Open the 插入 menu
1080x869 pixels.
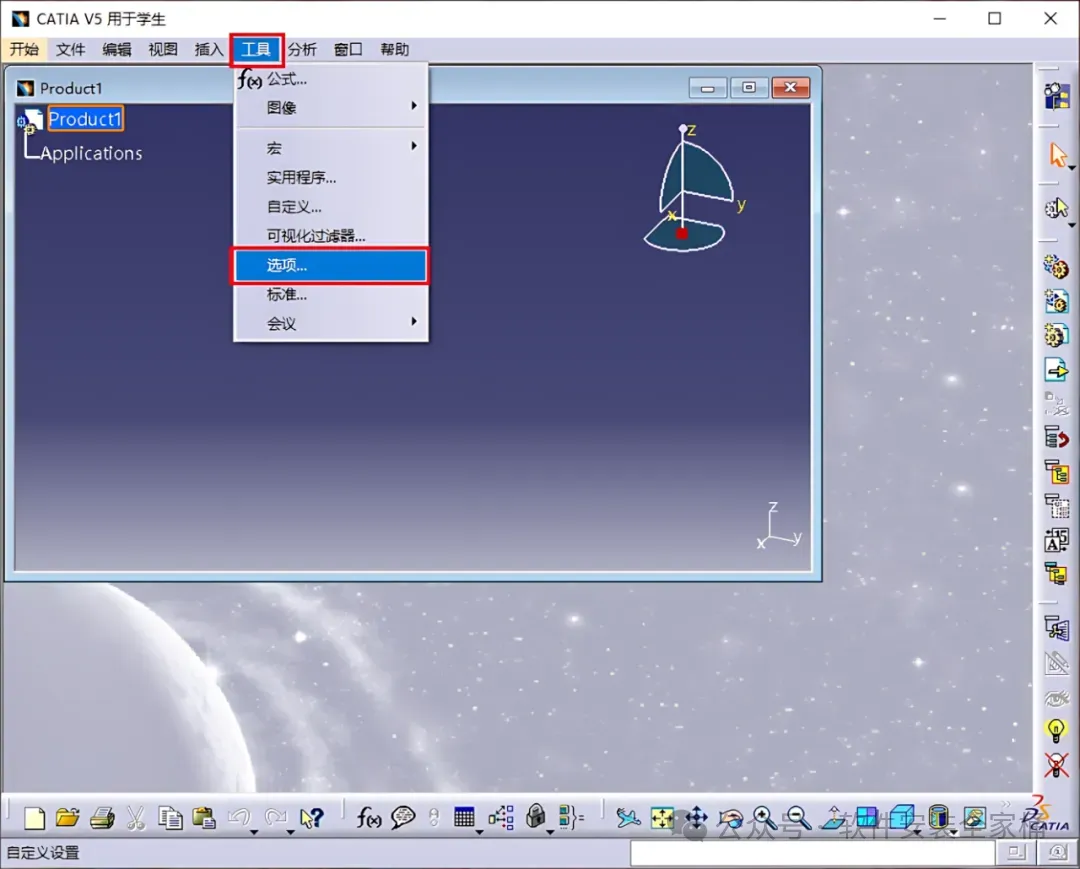point(209,49)
